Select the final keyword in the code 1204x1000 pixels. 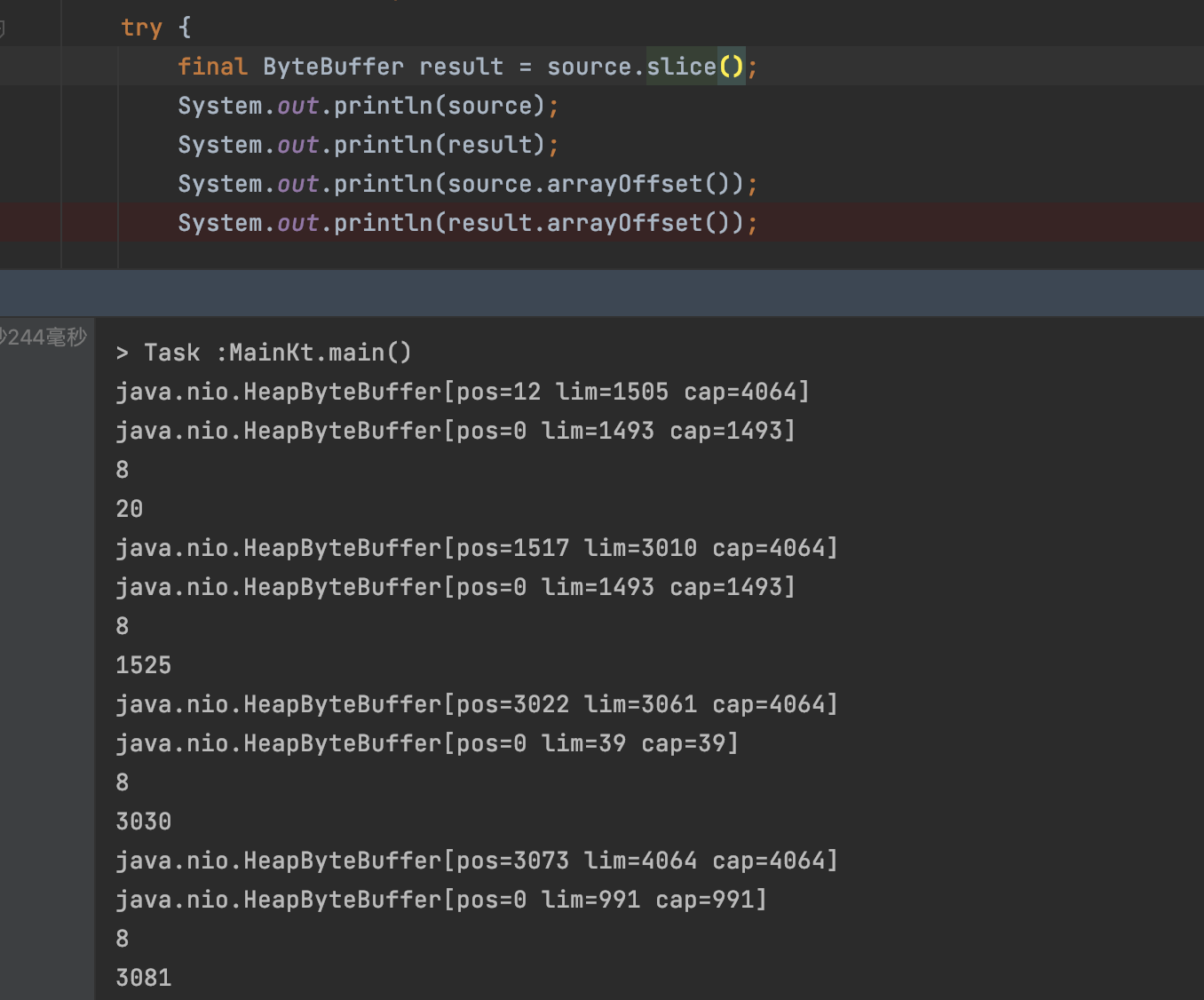(x=212, y=66)
